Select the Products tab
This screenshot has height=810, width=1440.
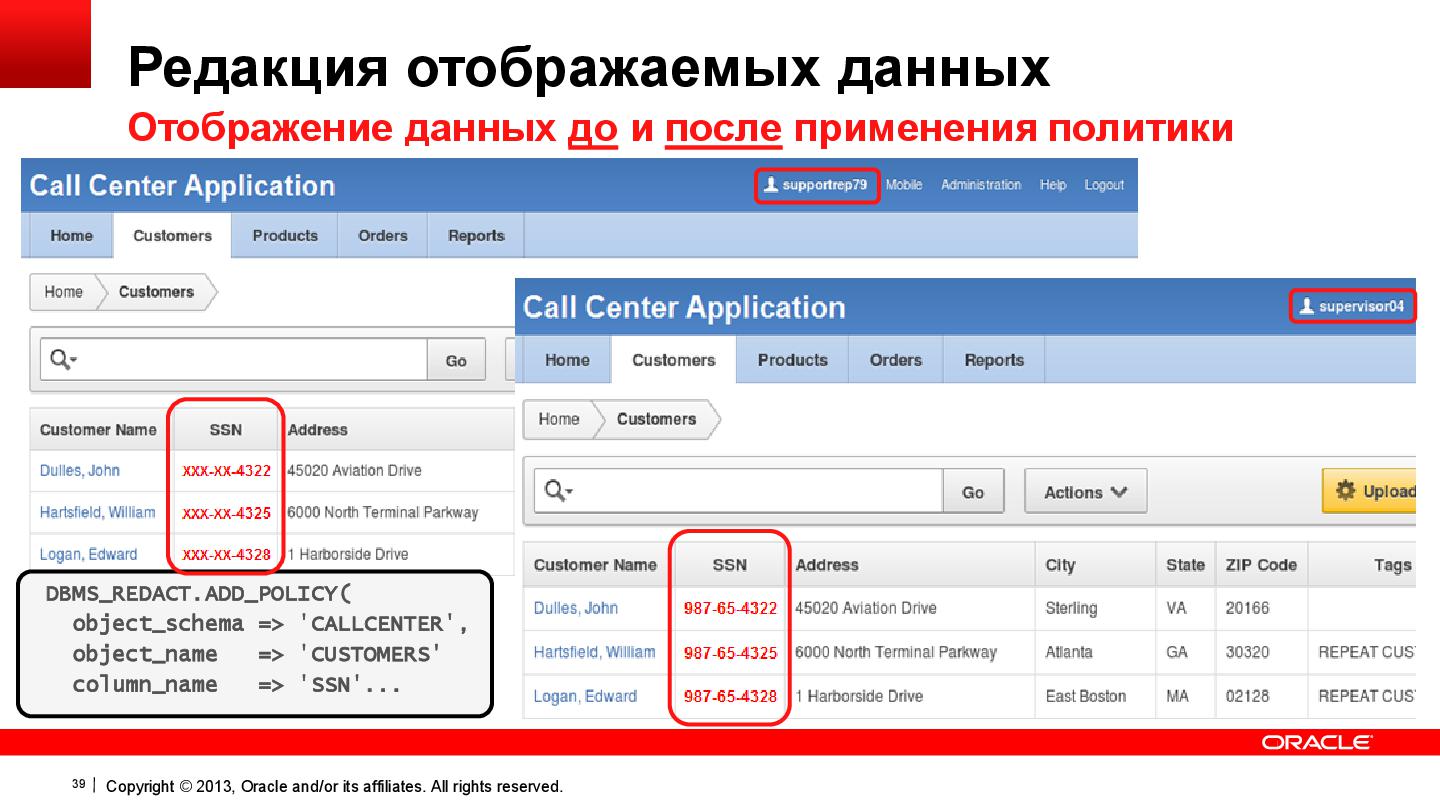[x=284, y=235]
